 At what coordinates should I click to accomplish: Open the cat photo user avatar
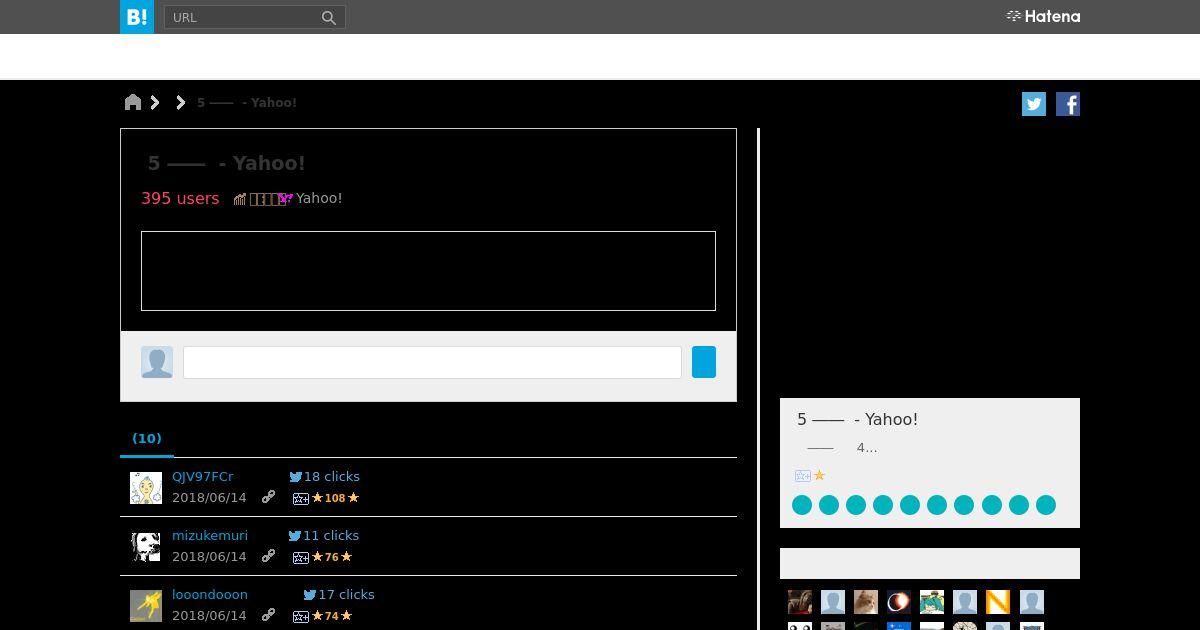866,602
